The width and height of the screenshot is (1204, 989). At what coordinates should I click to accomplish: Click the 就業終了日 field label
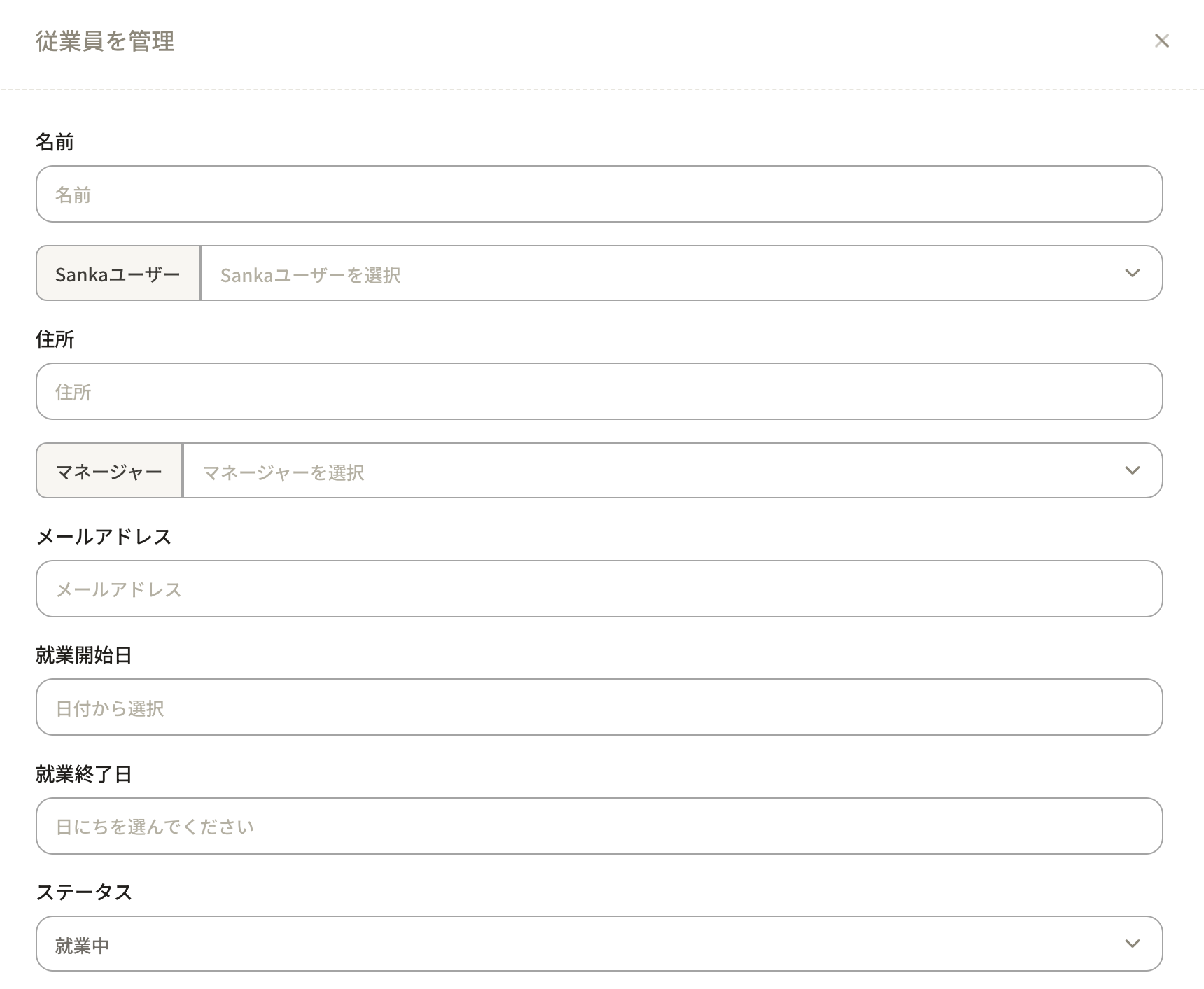(x=84, y=774)
